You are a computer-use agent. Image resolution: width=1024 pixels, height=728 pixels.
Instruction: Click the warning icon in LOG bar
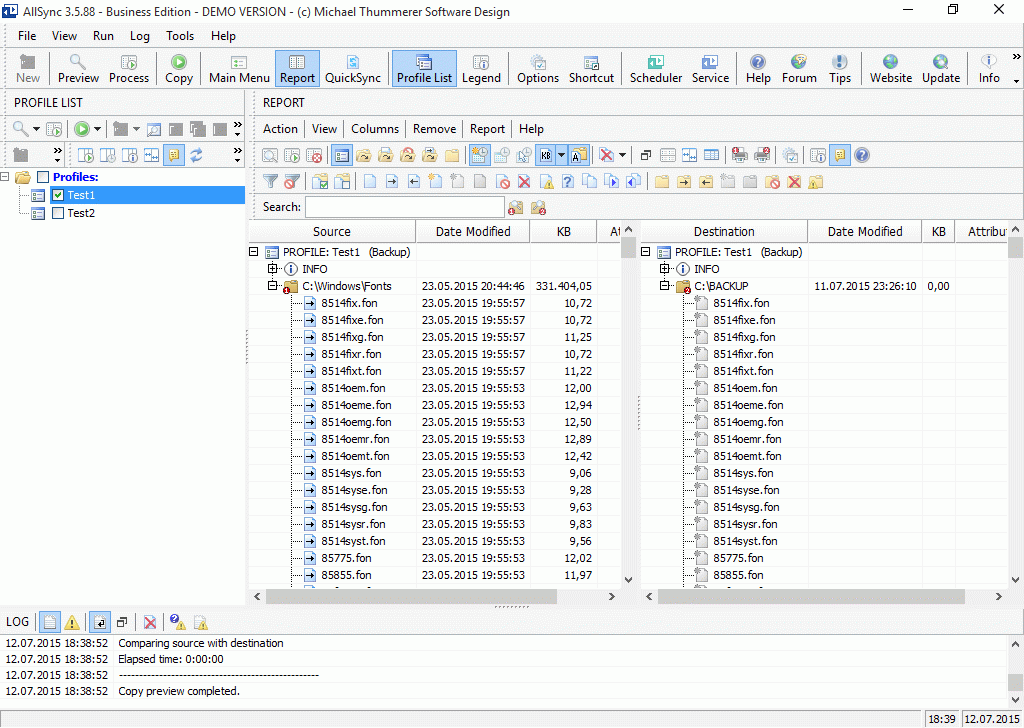coord(72,622)
